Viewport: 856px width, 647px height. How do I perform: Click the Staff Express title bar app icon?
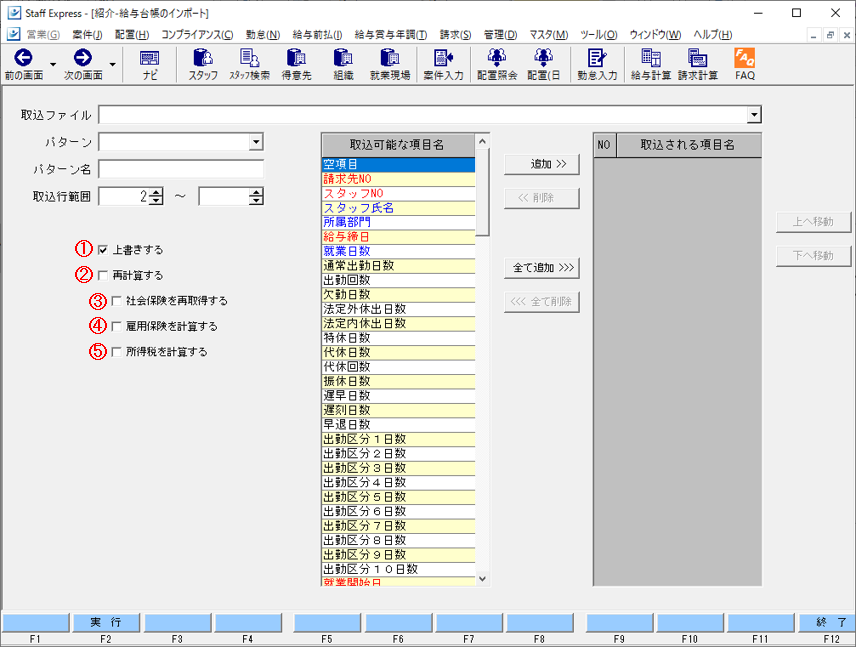click(x=14, y=13)
